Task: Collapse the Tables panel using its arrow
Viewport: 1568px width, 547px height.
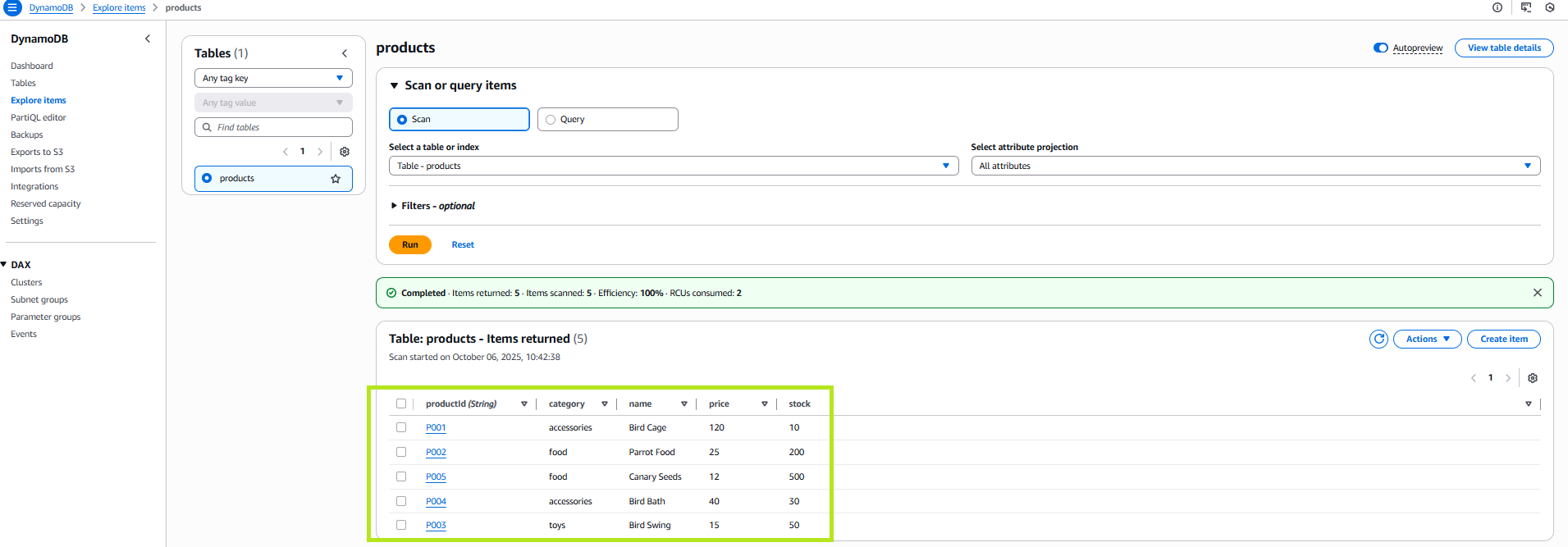Action: click(345, 53)
